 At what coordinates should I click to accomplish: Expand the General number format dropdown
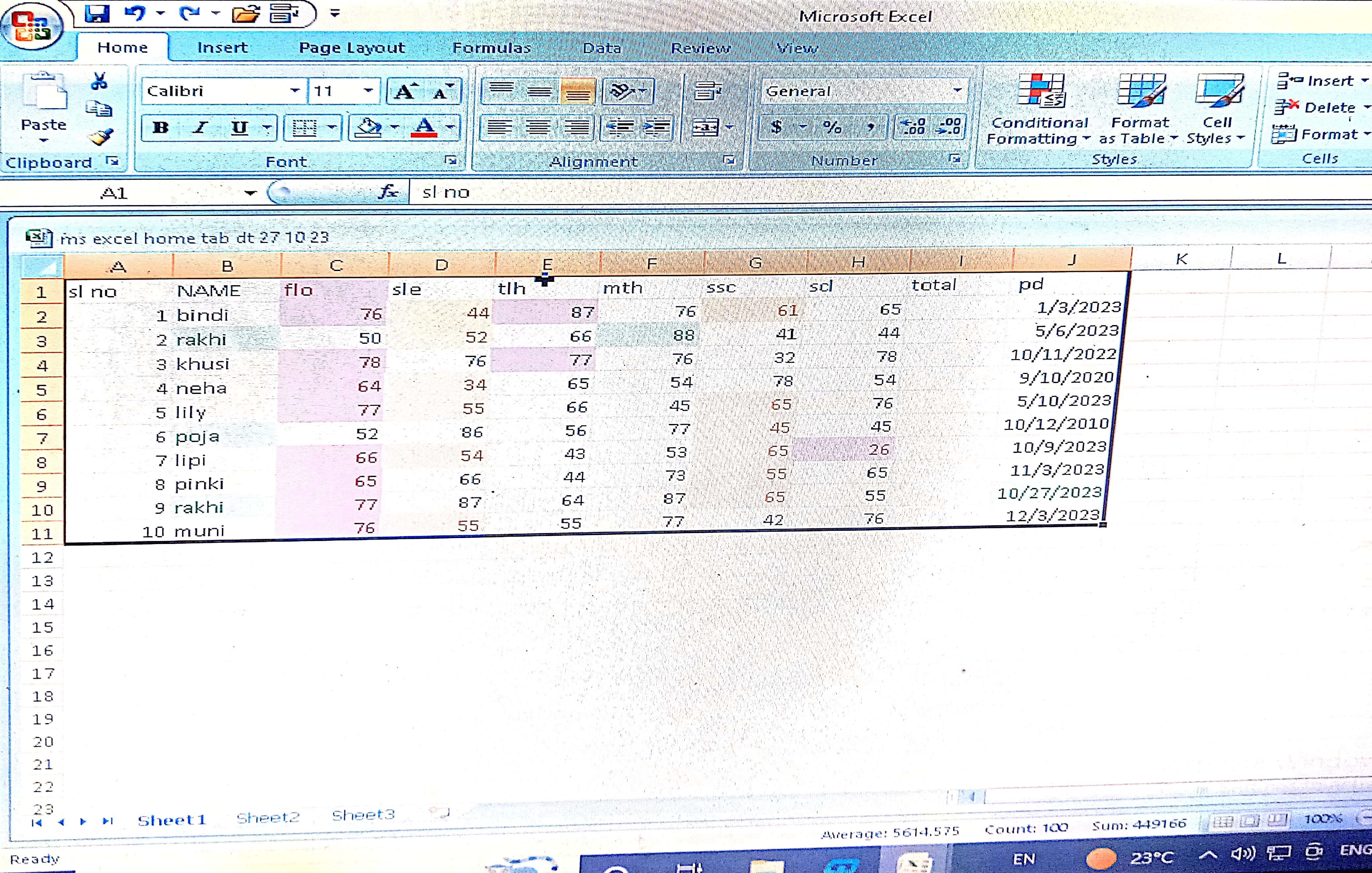click(957, 91)
